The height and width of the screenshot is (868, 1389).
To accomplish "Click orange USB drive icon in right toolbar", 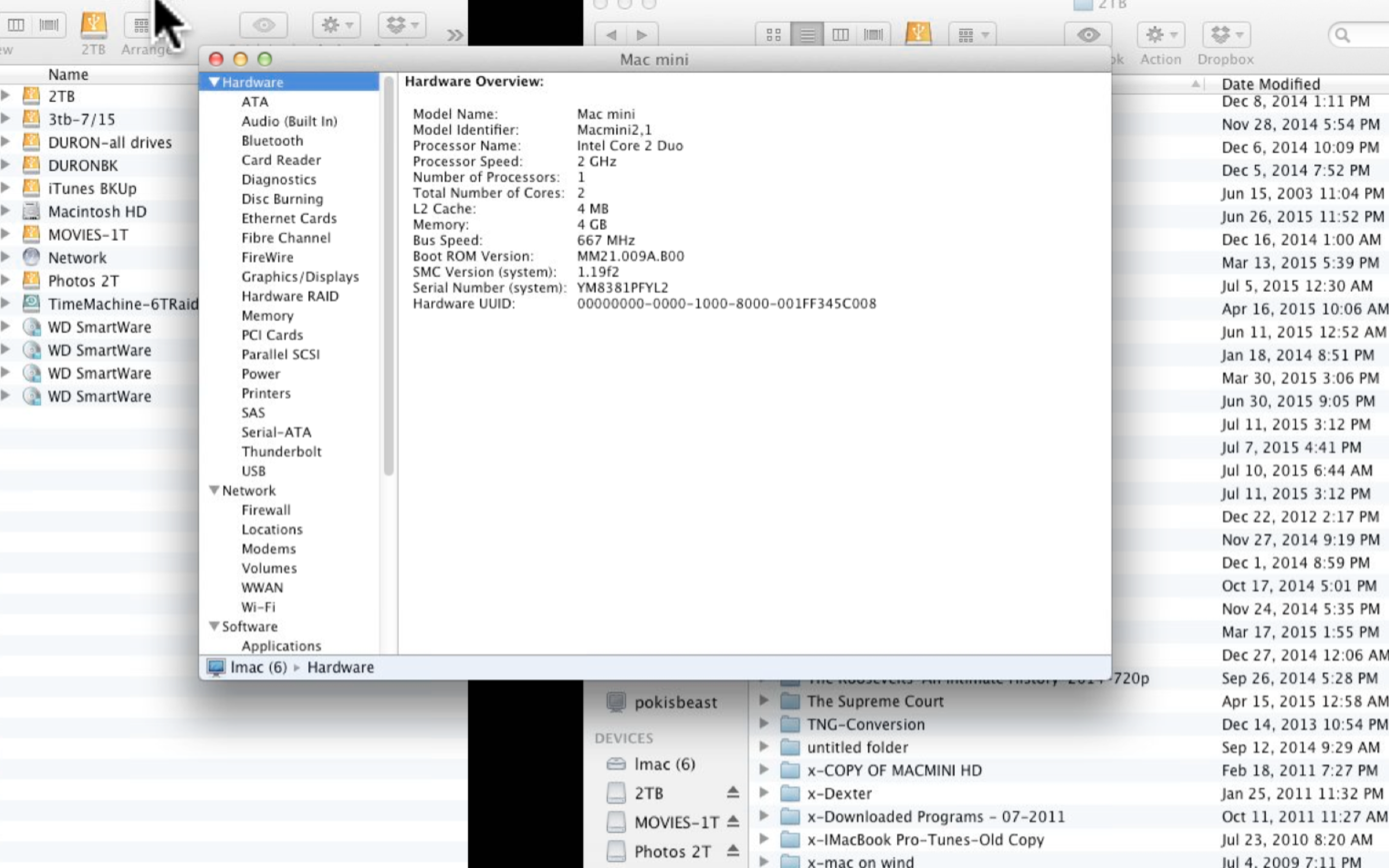I will [x=919, y=34].
